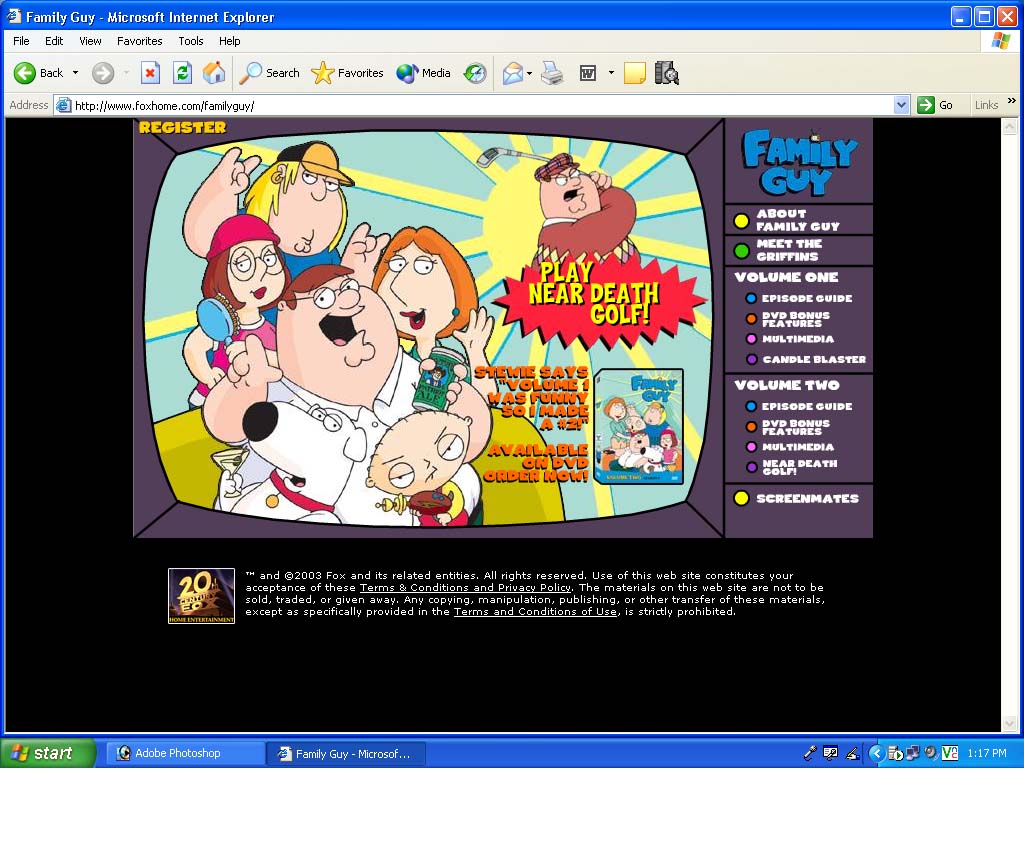Click the Play Near Death Golf banner
Screen dimensions: 1024x864
tap(594, 293)
